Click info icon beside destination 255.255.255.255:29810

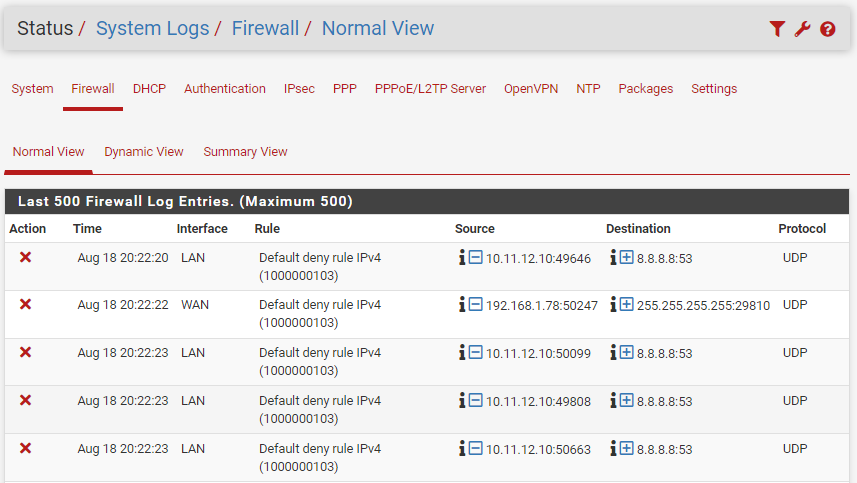pos(613,305)
